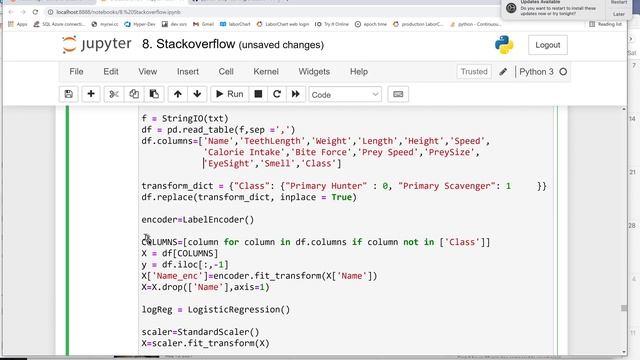
Task: Click the 'Python 3' kernel name
Action: (x=536, y=72)
